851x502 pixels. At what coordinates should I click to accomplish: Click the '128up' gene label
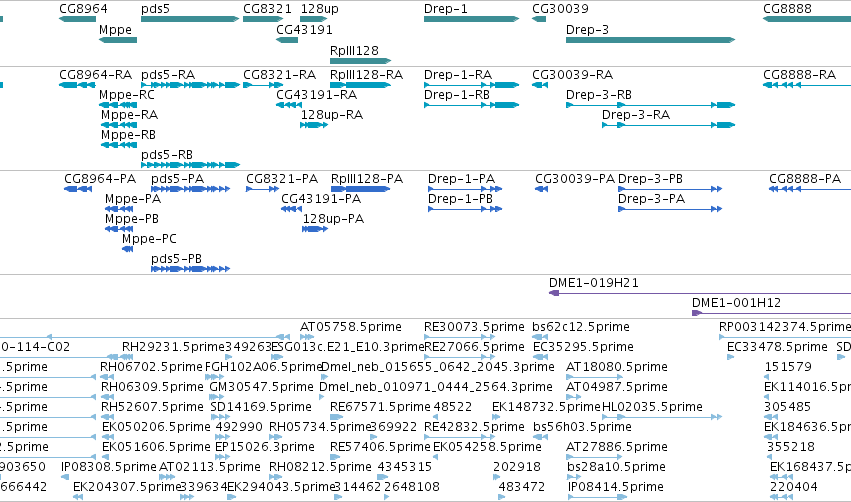point(320,9)
